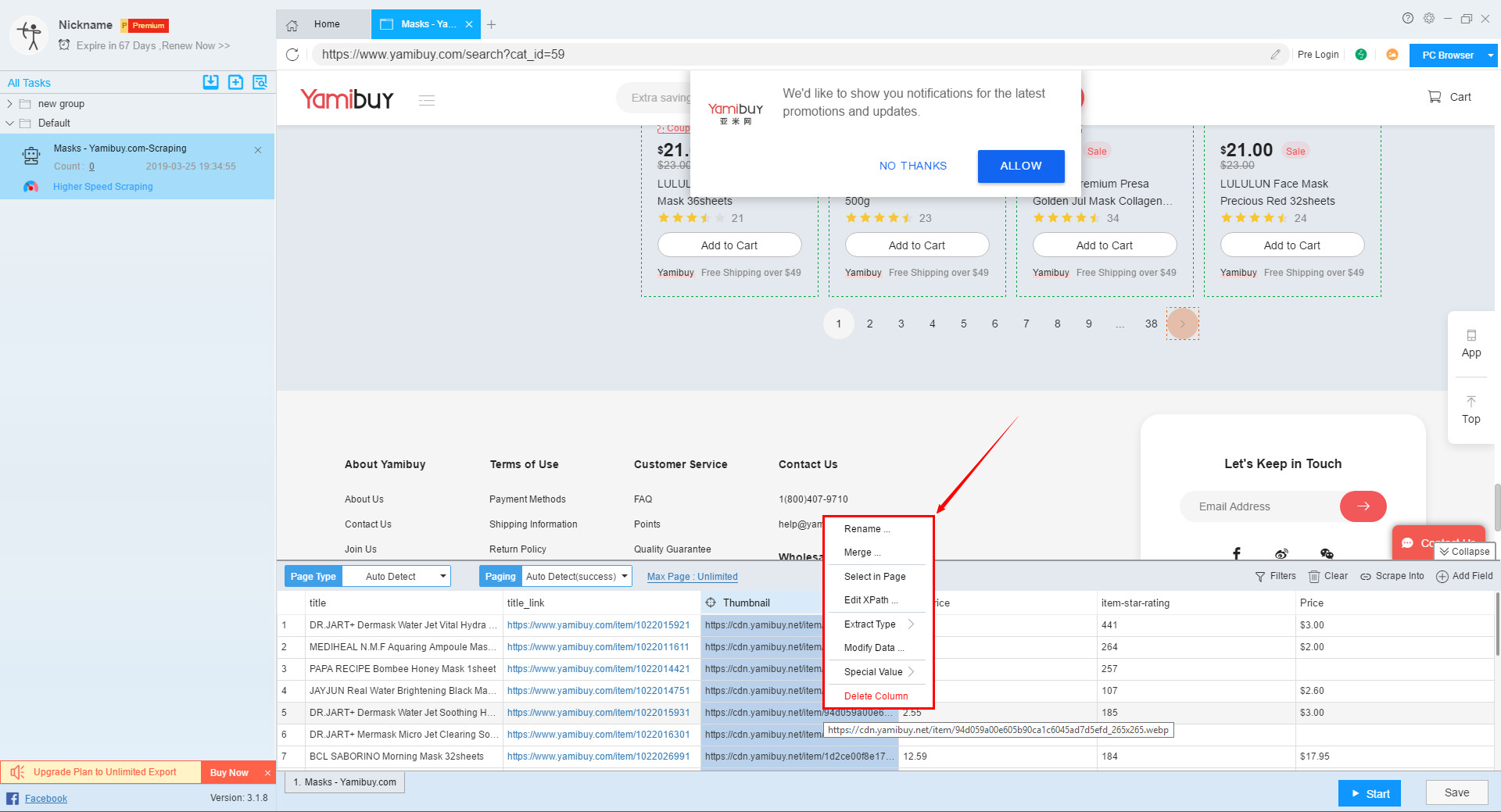Screen dimensions: 1501x812
Task: Click the WeChat icon under Let's Keep in Touch
Action: click(x=1327, y=553)
